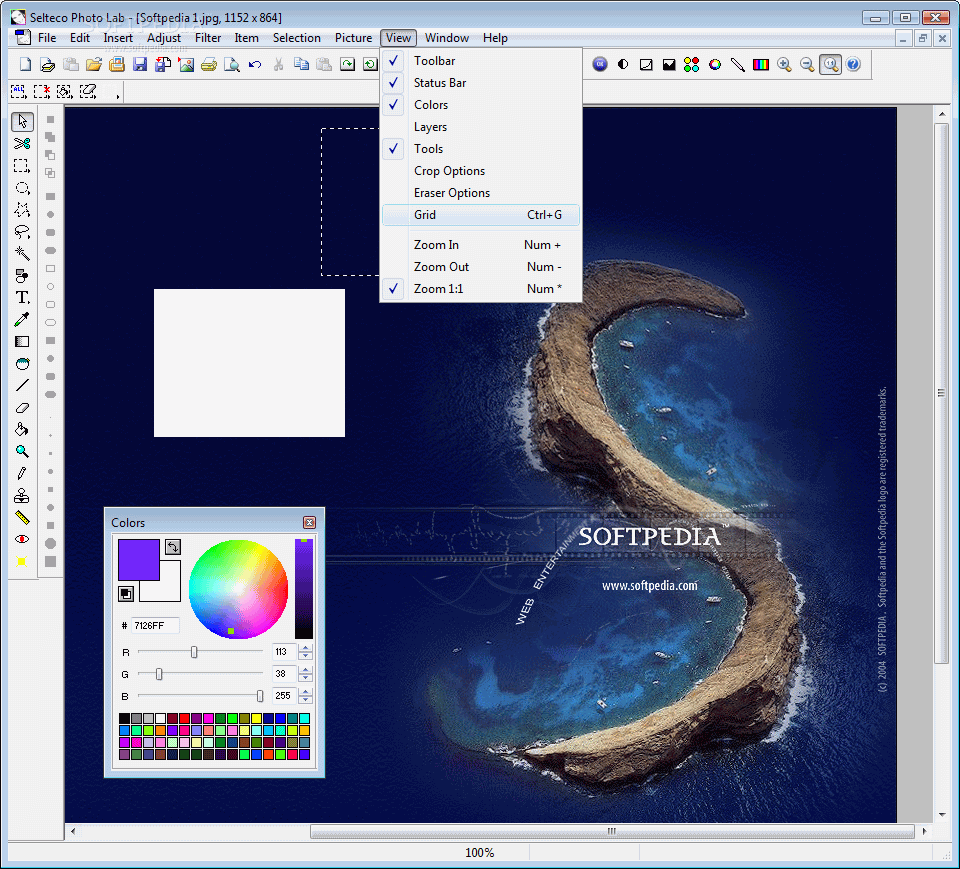Select the Text tool
The height and width of the screenshot is (869, 960).
click(x=22, y=298)
